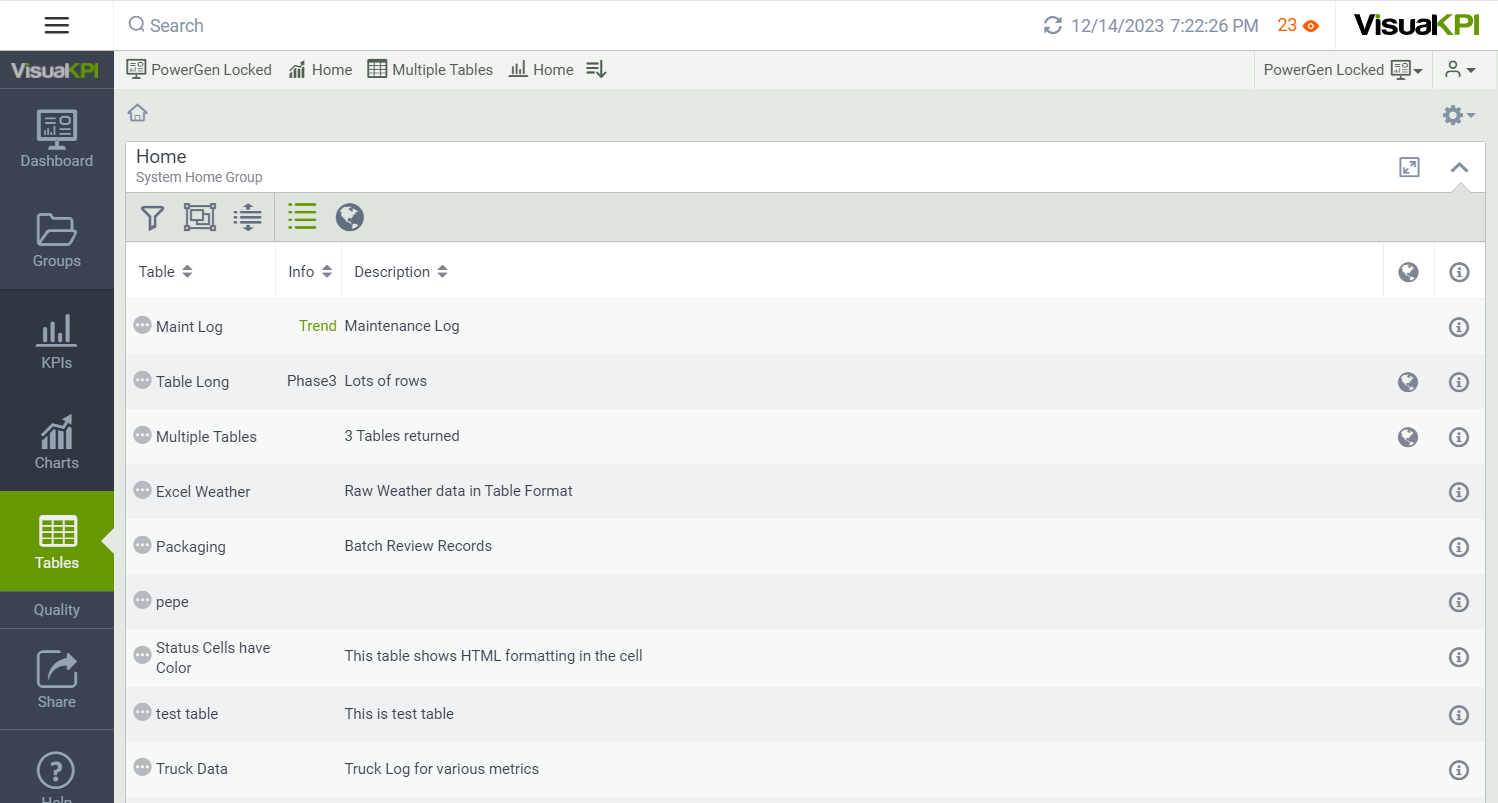Open the settings gear dropdown
The width and height of the screenshot is (1498, 803).
[x=1458, y=116]
